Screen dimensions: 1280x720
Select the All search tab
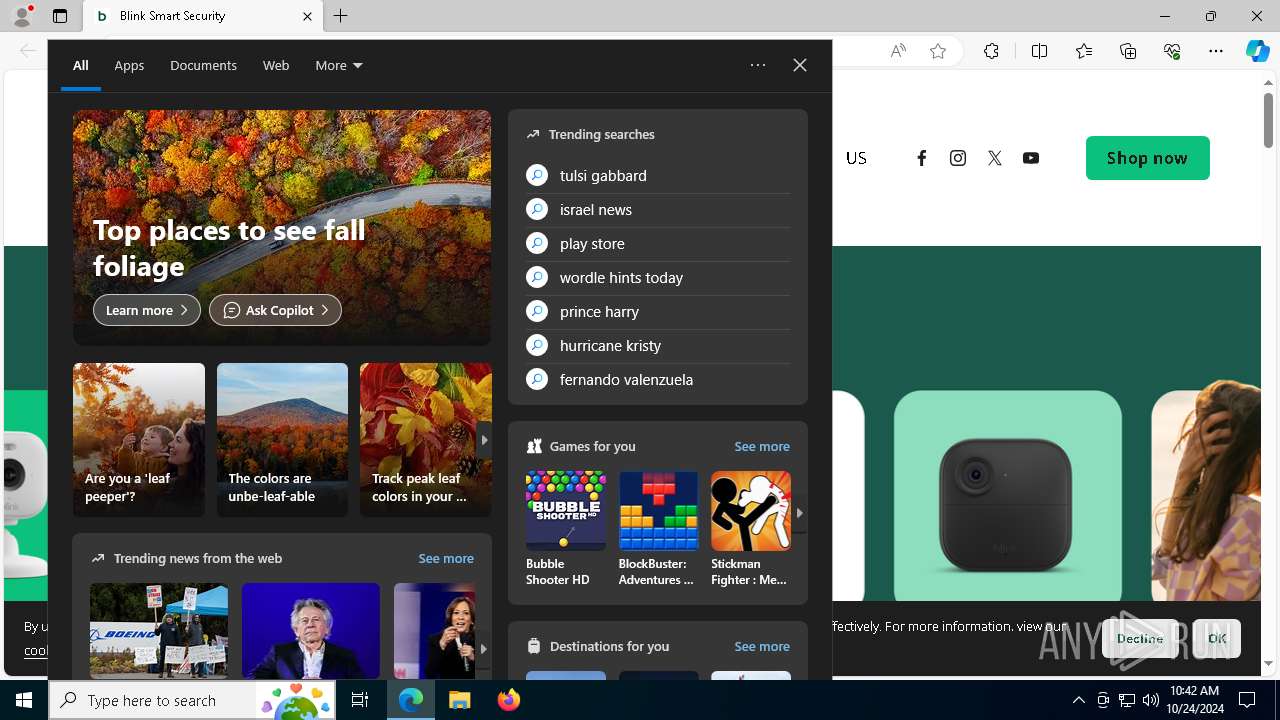click(81, 65)
